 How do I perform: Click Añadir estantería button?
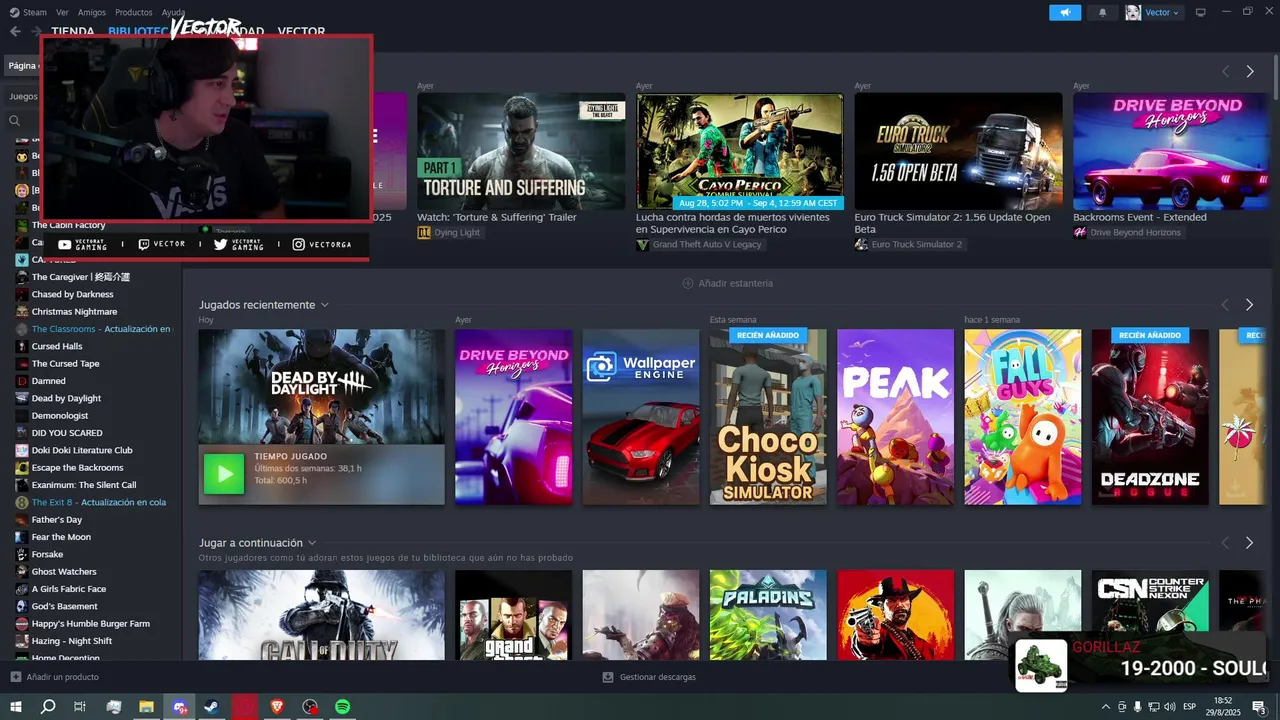pyautogui.click(x=727, y=283)
